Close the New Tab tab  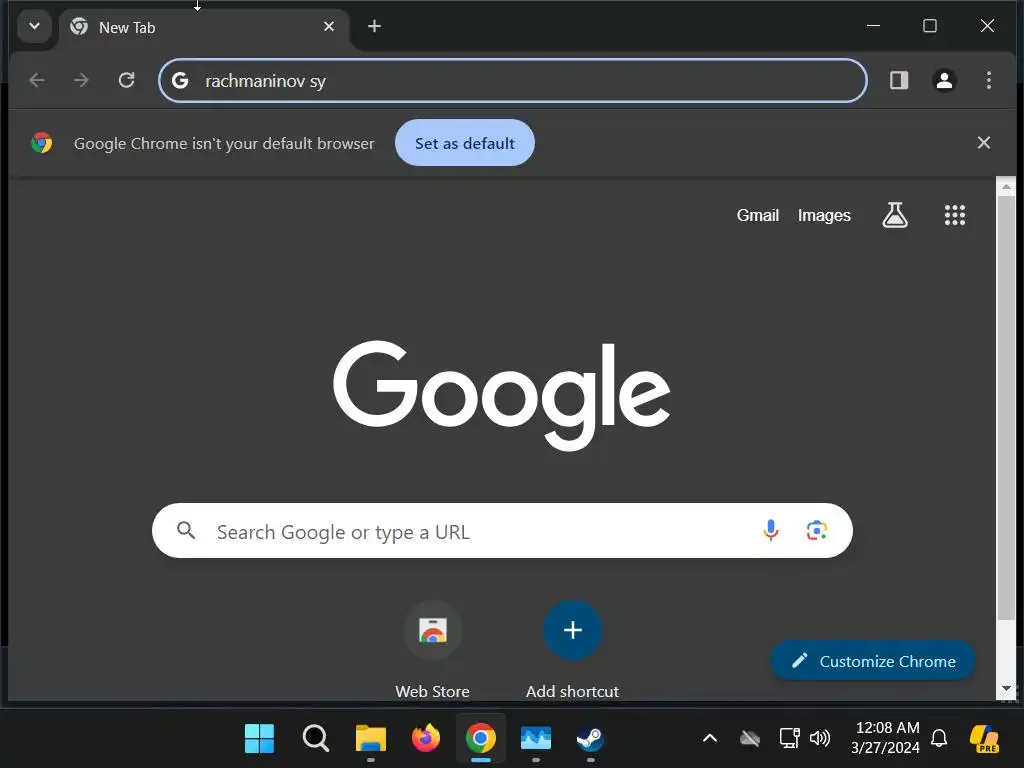pyautogui.click(x=329, y=27)
